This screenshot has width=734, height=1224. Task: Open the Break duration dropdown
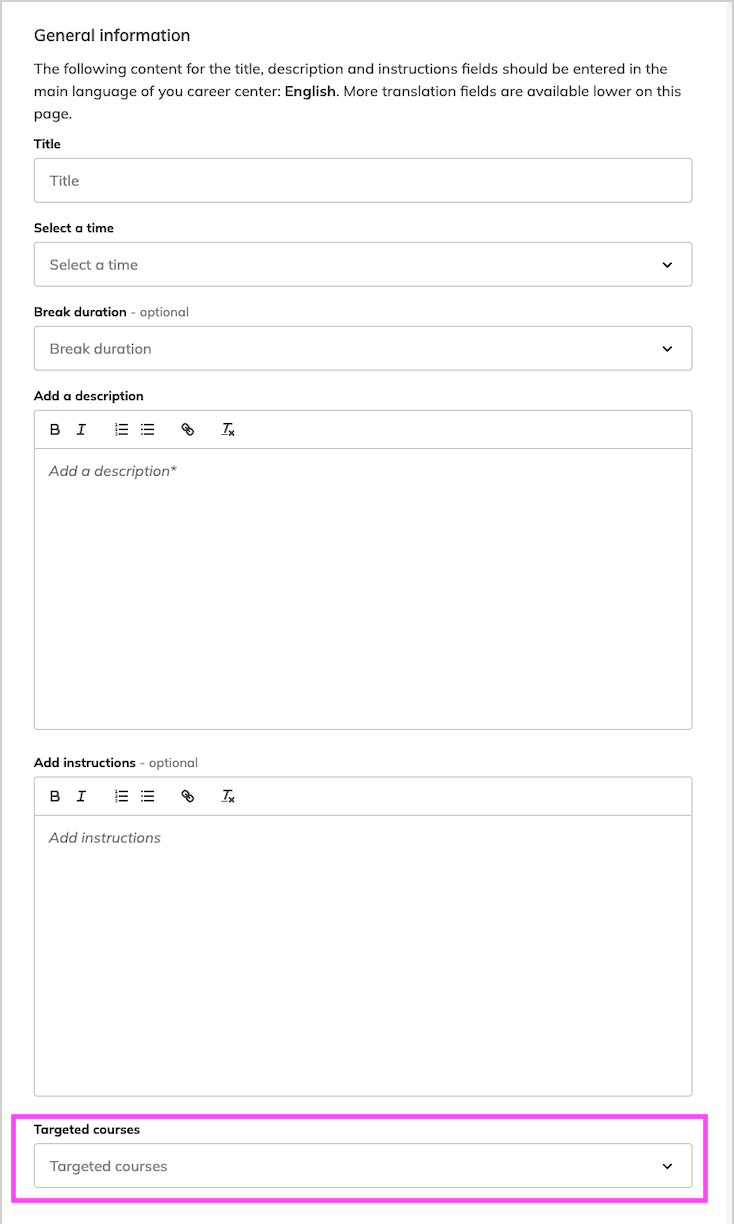coord(362,349)
